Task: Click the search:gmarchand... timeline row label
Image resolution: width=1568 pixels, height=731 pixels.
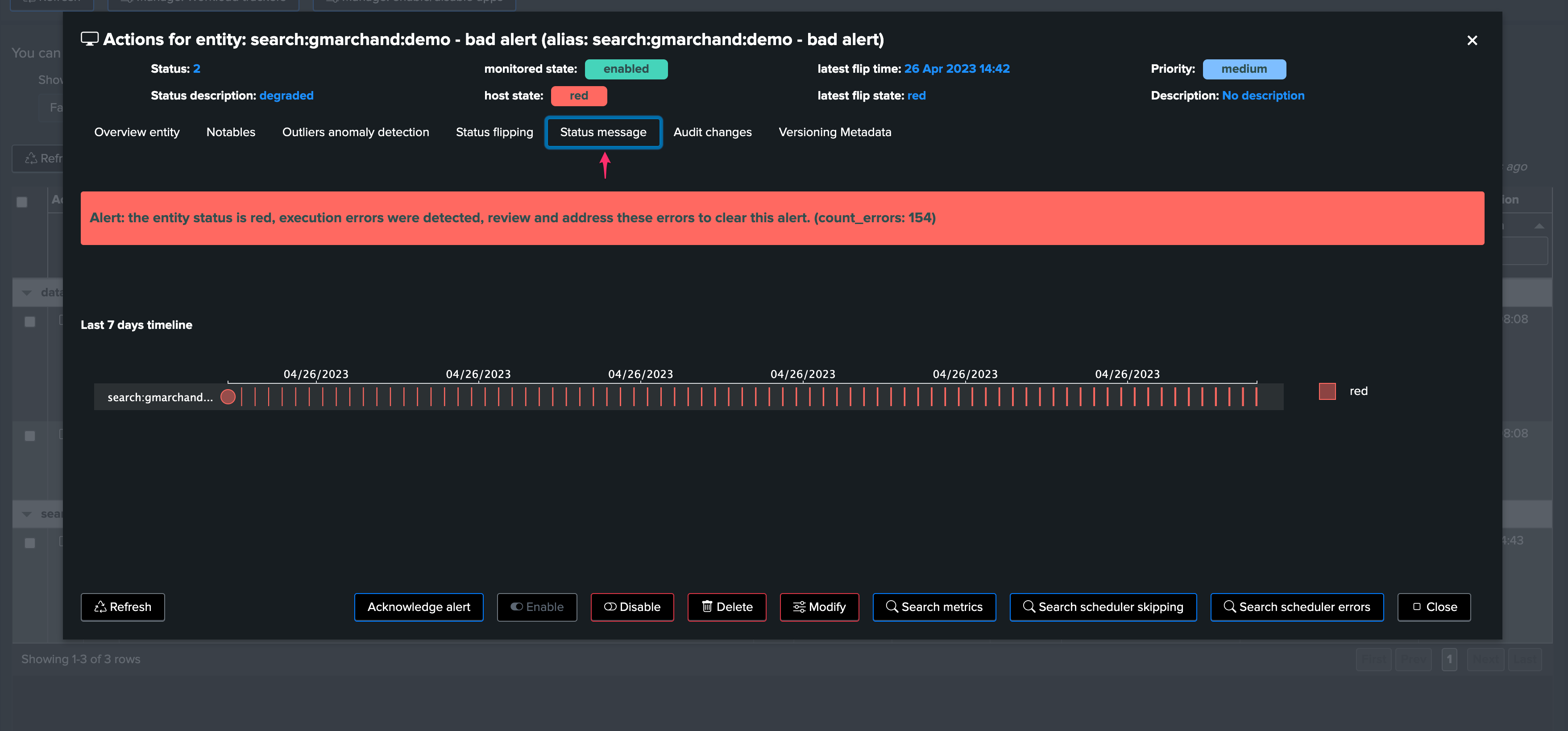Action: click(x=160, y=398)
